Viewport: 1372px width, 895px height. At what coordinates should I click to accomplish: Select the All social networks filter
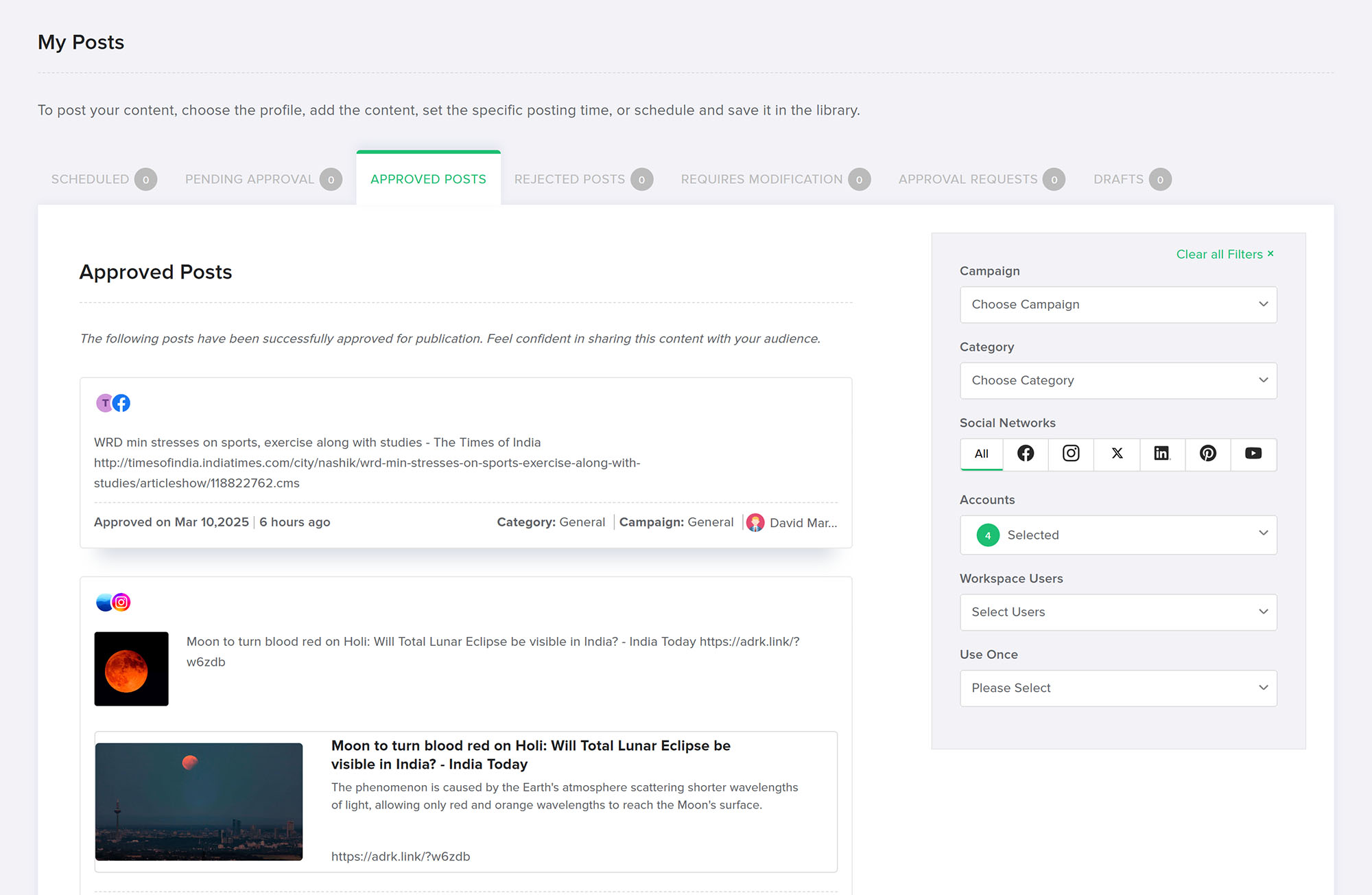click(x=981, y=454)
